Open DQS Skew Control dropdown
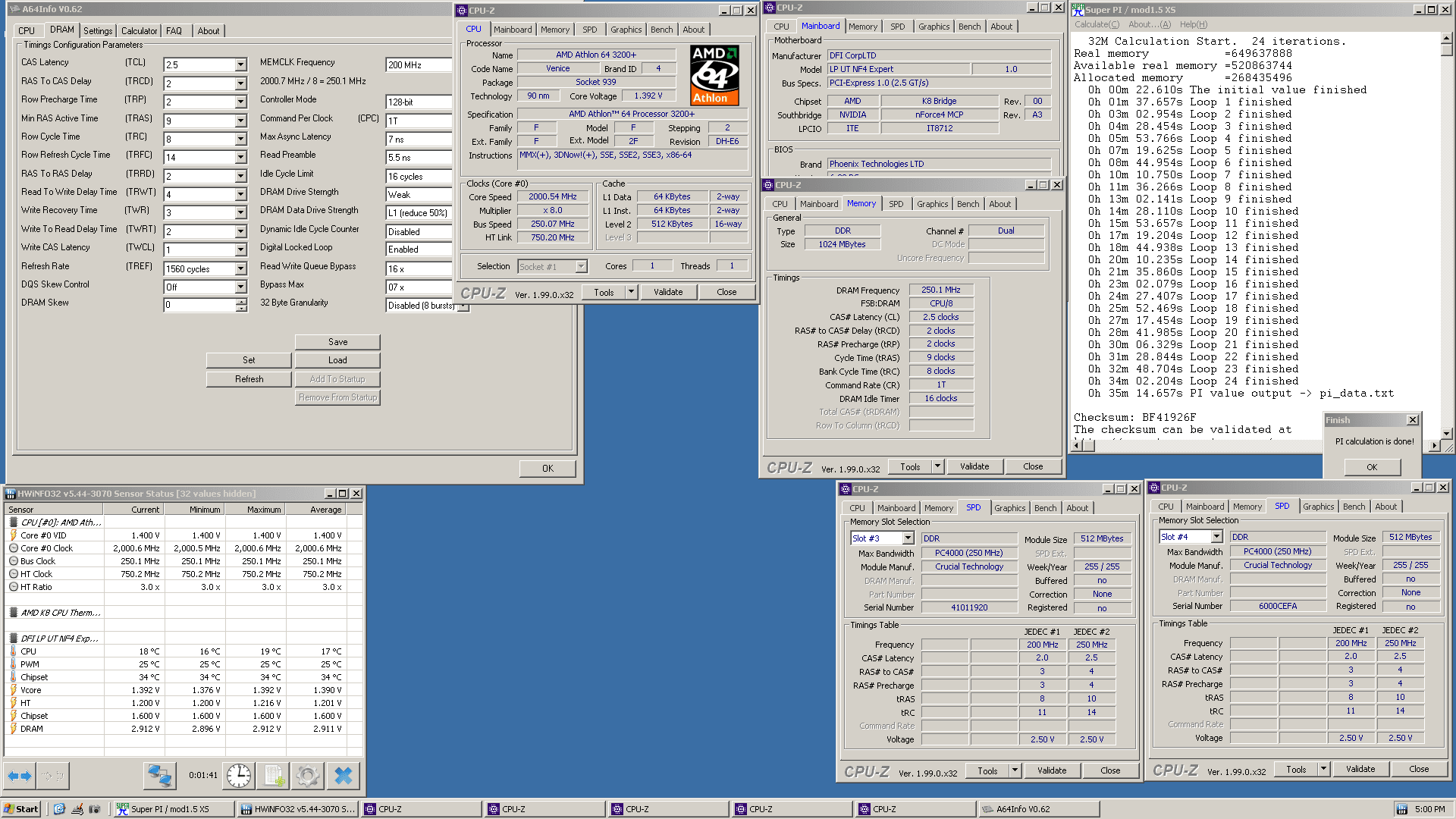The height and width of the screenshot is (819, 1456). click(x=240, y=287)
